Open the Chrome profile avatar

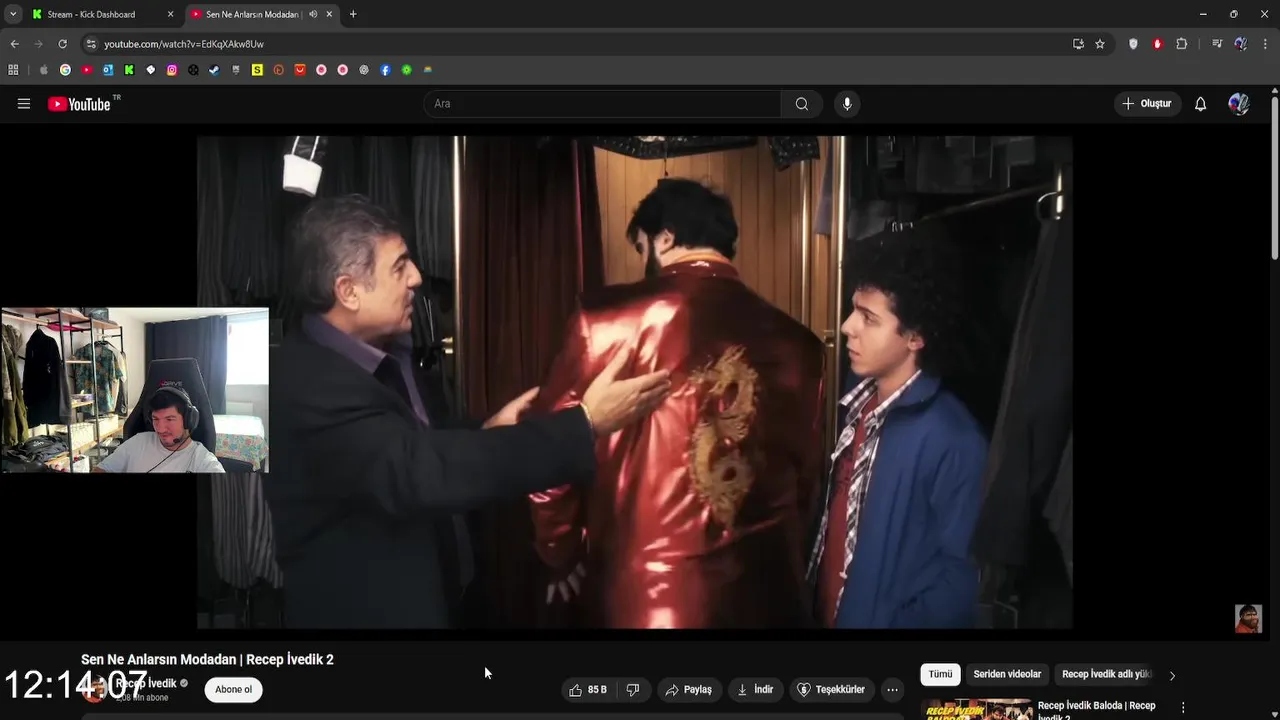pos(1240,44)
